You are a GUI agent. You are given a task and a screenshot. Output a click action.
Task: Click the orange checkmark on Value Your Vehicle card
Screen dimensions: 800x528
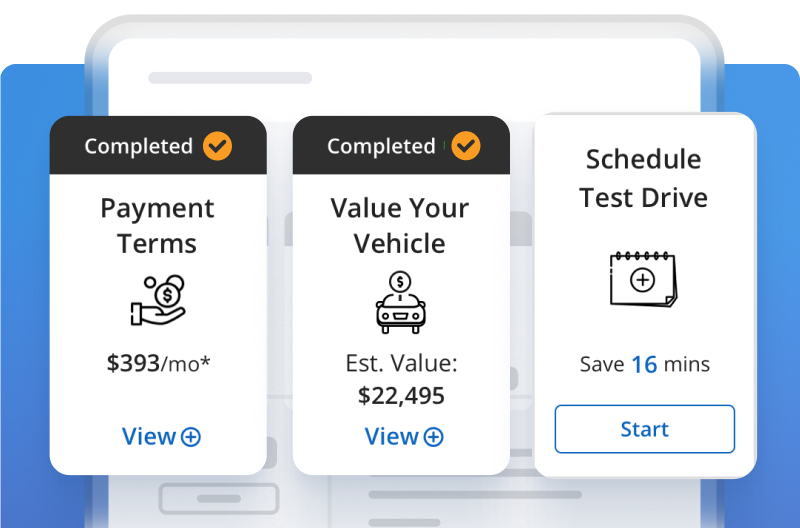click(466, 146)
